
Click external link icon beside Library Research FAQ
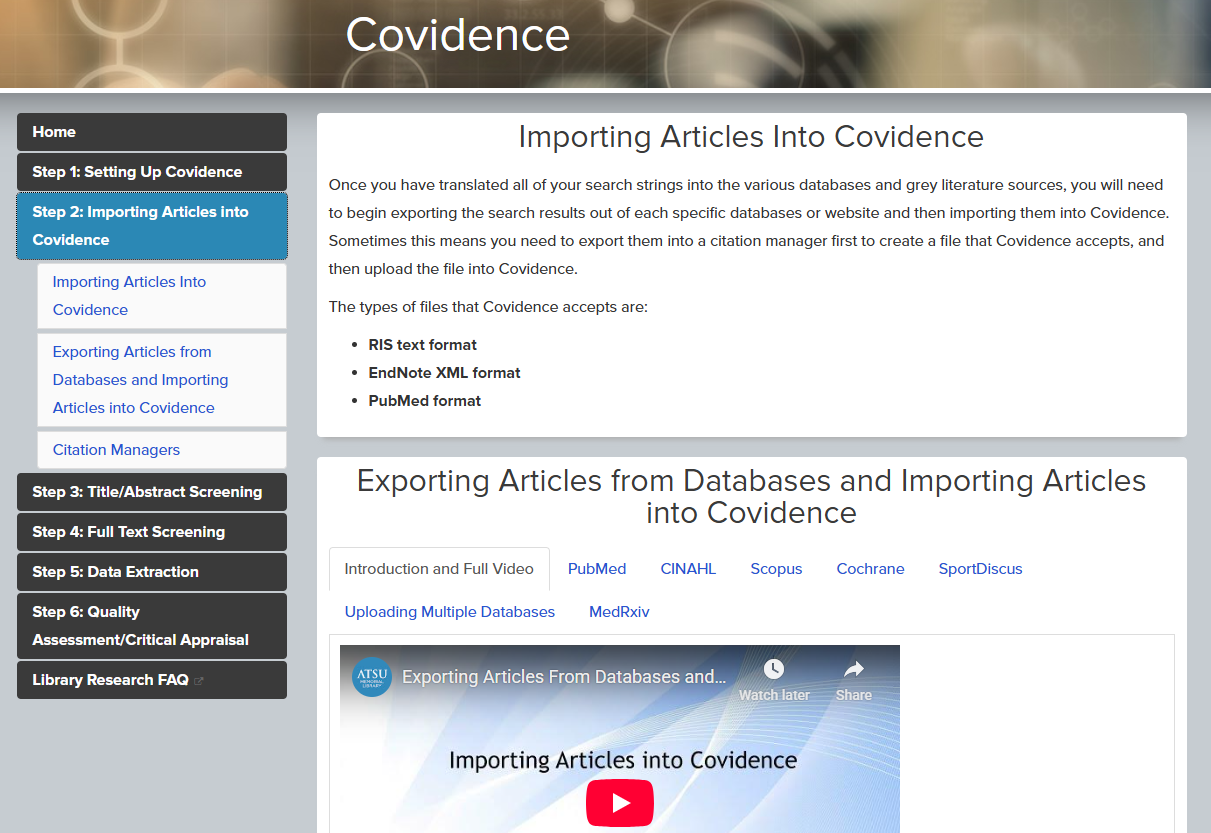tap(199, 681)
